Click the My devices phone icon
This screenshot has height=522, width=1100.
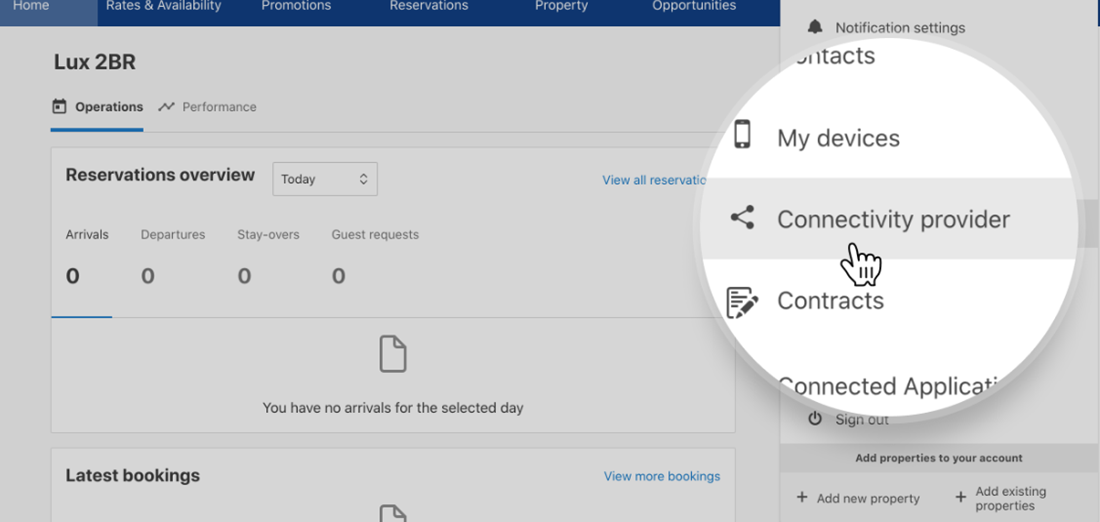[x=742, y=134]
